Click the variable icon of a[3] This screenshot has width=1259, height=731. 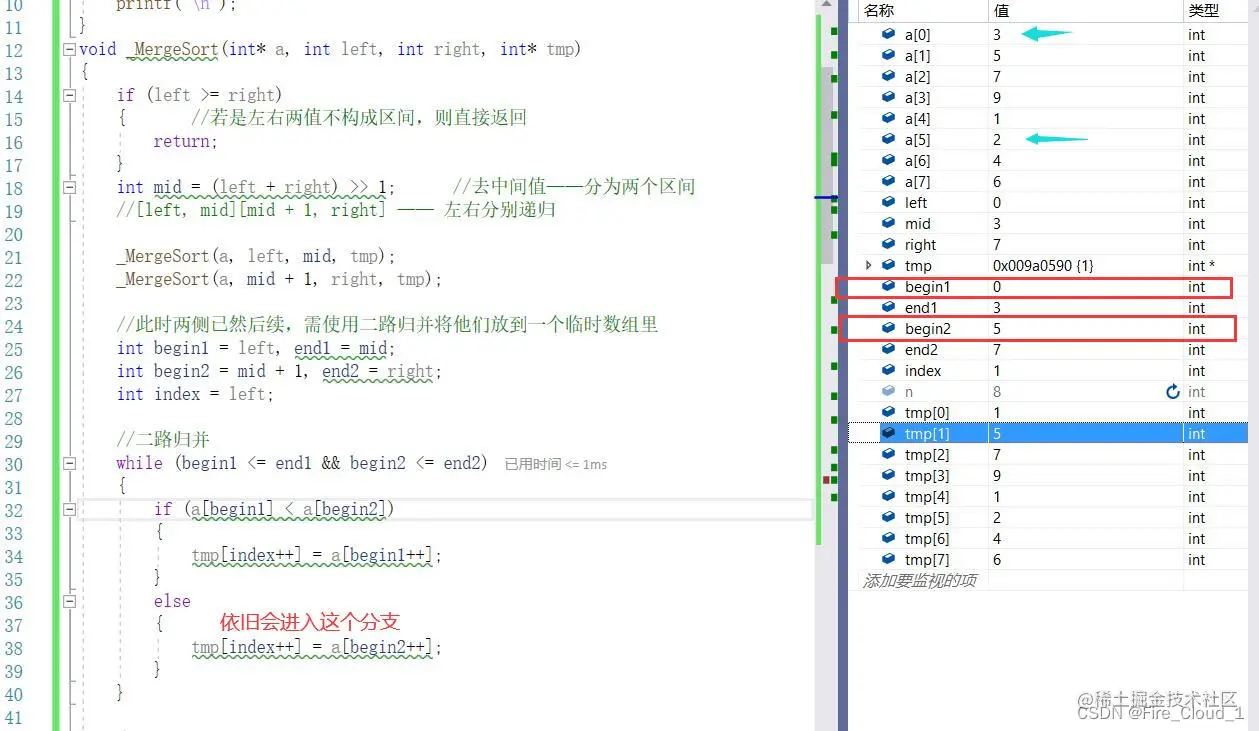888,97
